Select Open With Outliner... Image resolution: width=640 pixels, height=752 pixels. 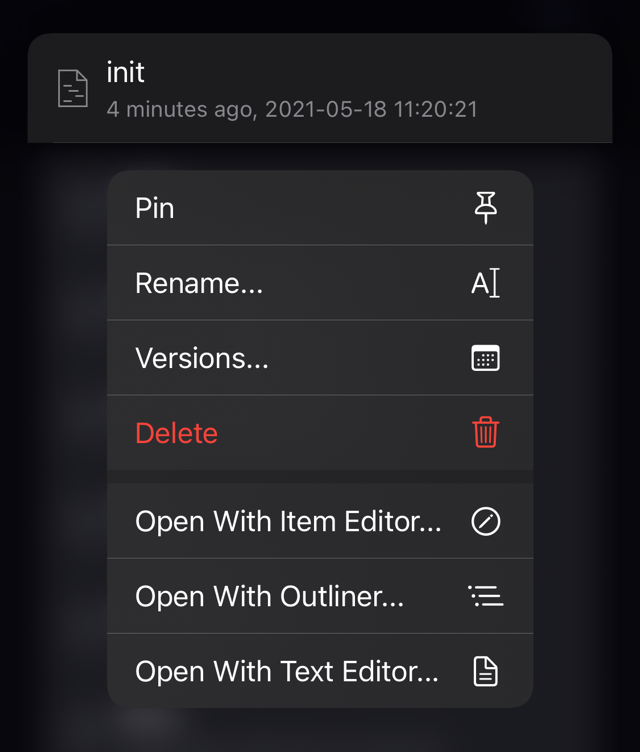[320, 596]
